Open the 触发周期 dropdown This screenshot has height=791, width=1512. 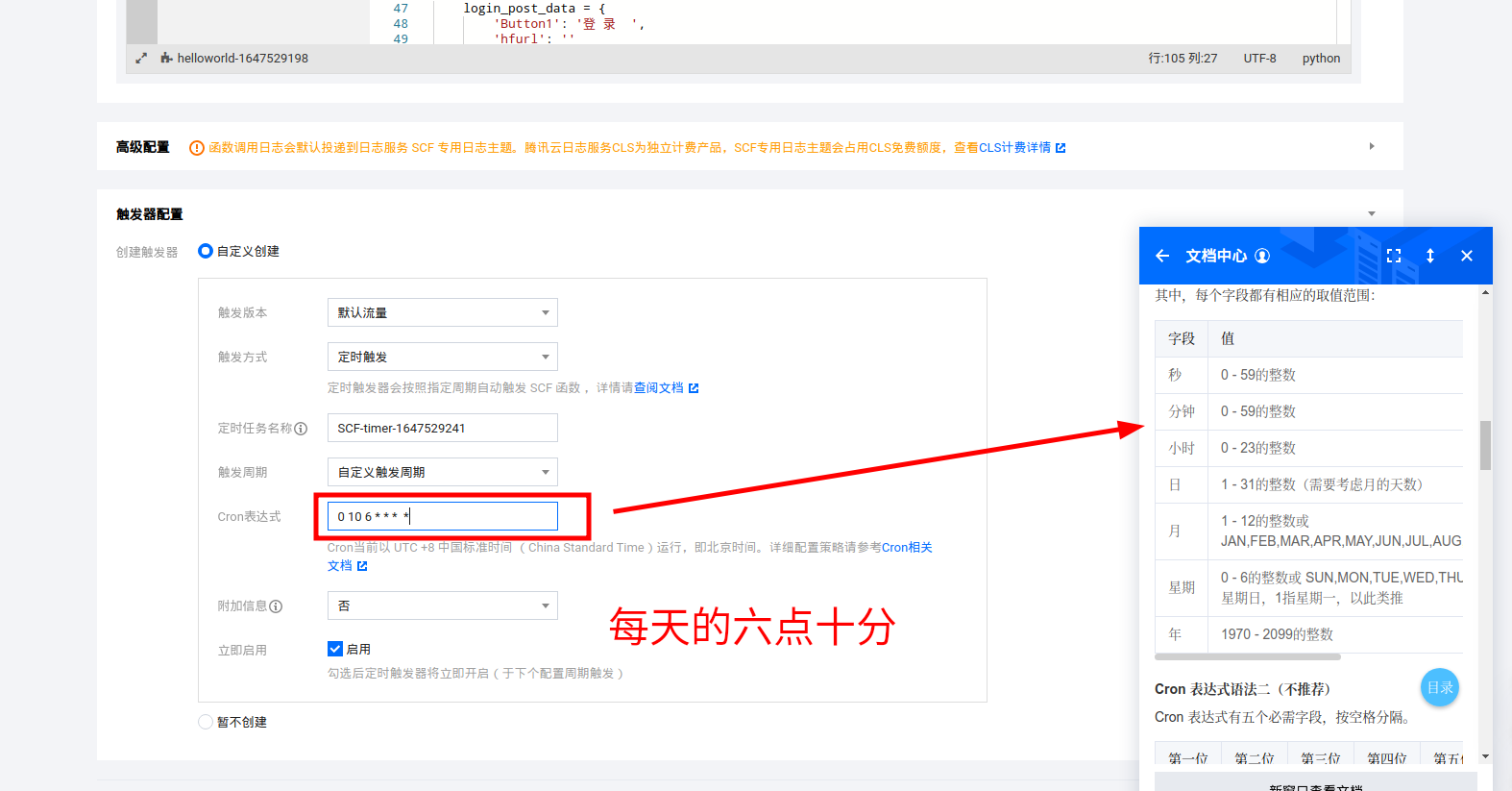pyautogui.click(x=442, y=472)
